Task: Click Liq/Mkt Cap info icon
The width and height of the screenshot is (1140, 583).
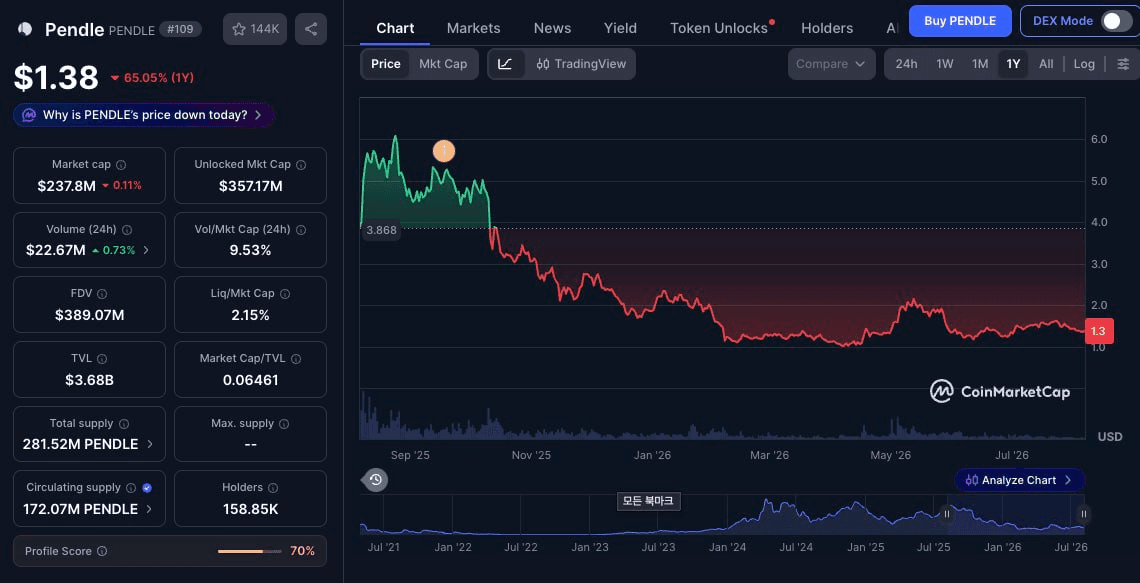Action: click(x=285, y=294)
